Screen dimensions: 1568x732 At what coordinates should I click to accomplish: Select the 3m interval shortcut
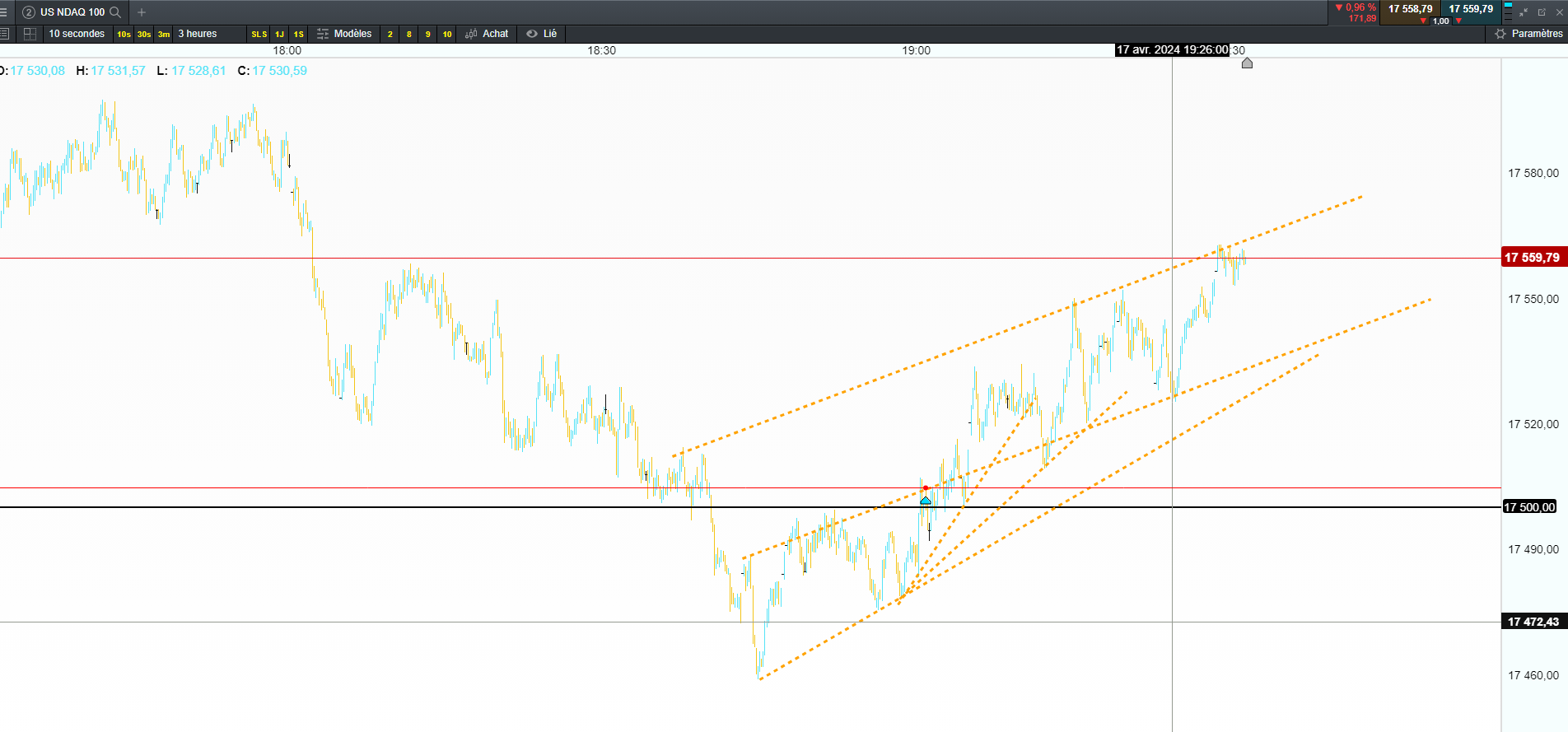coord(164,34)
